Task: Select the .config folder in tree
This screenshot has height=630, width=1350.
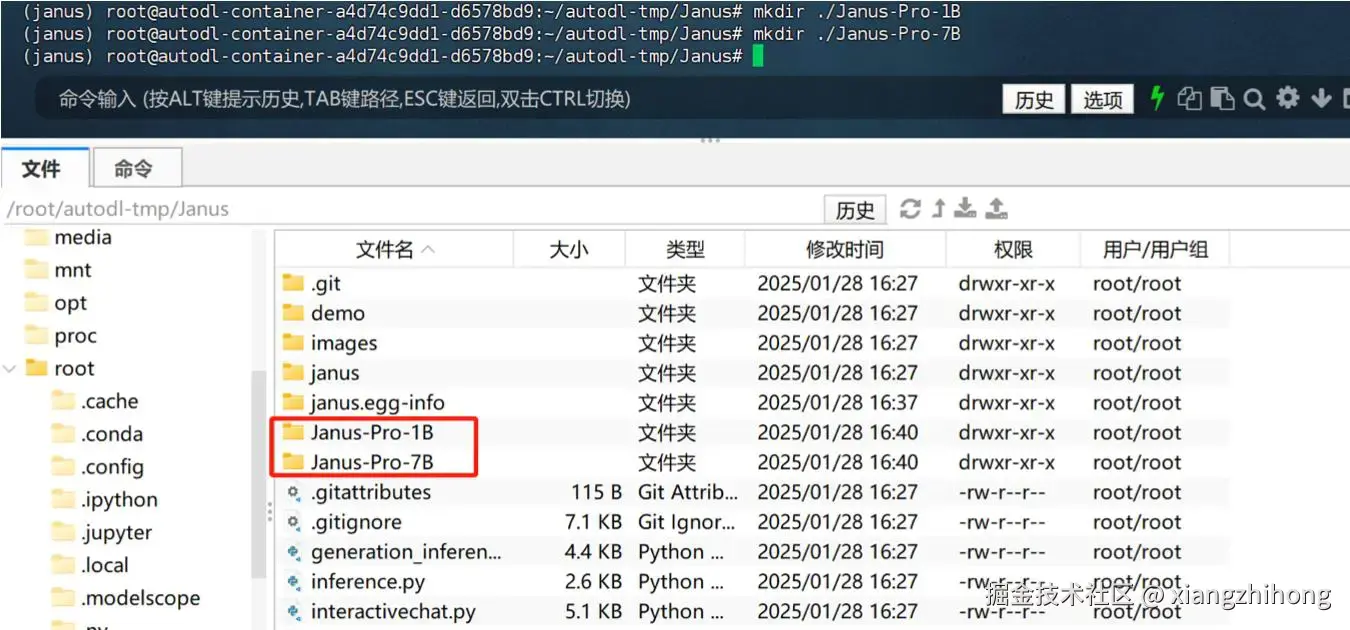Action: [x=112, y=467]
